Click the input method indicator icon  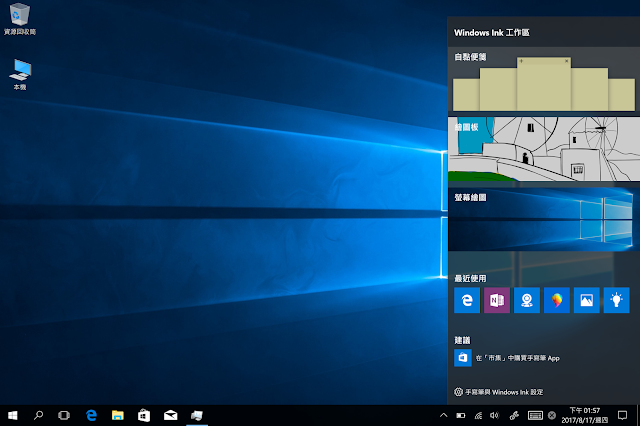coord(552,415)
